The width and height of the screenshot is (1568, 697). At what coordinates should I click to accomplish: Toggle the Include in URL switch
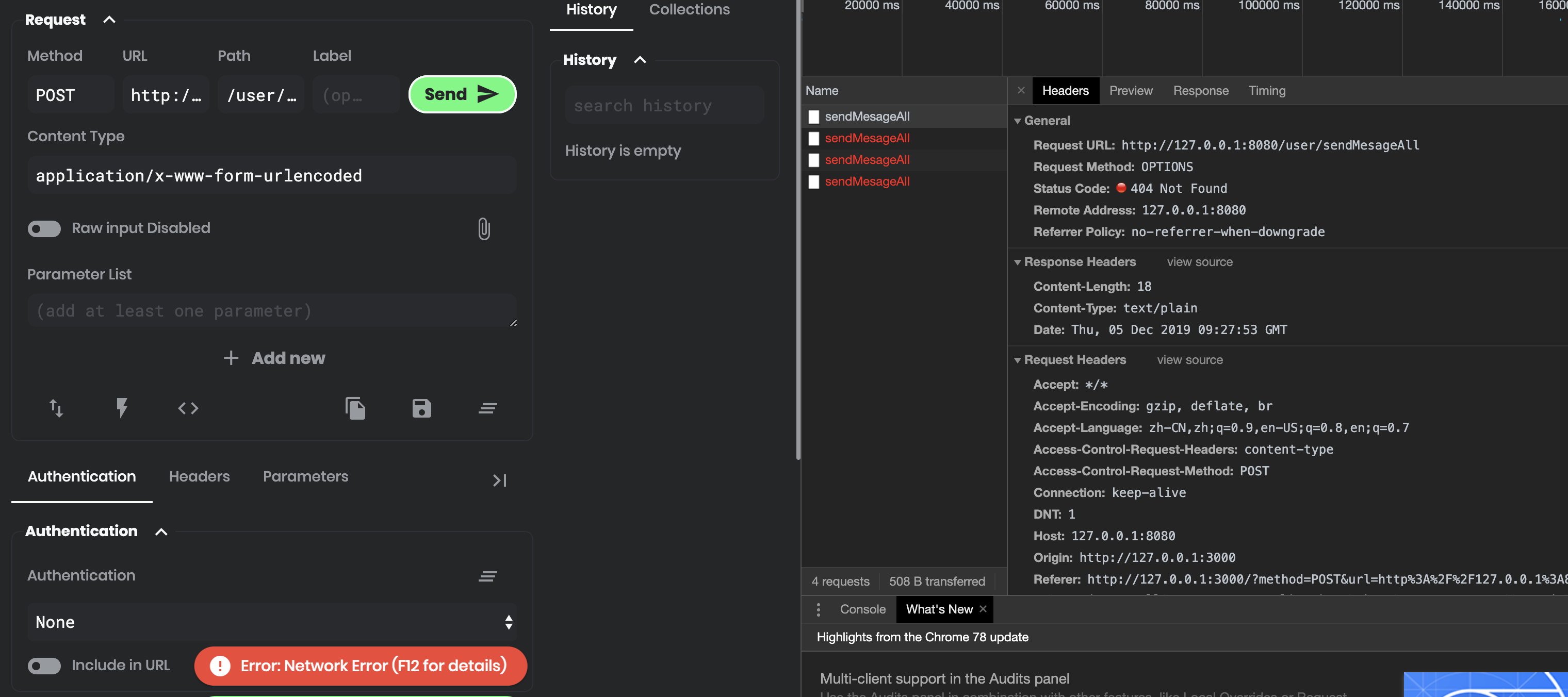click(x=44, y=666)
